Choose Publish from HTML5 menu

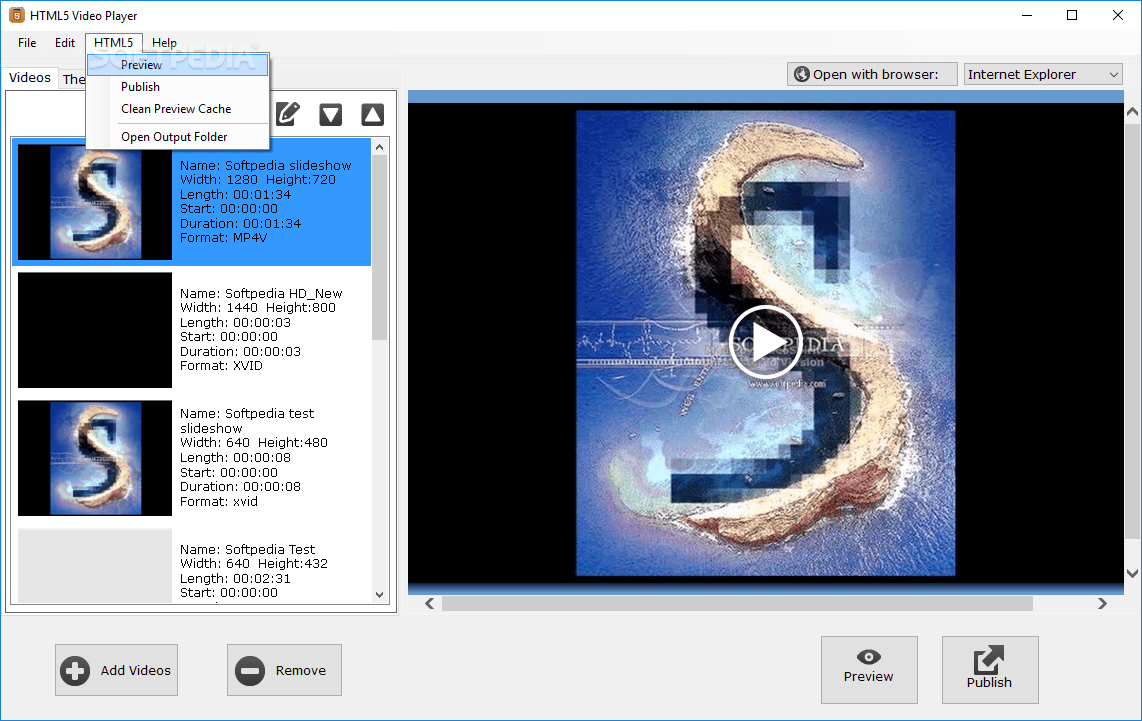point(178,87)
